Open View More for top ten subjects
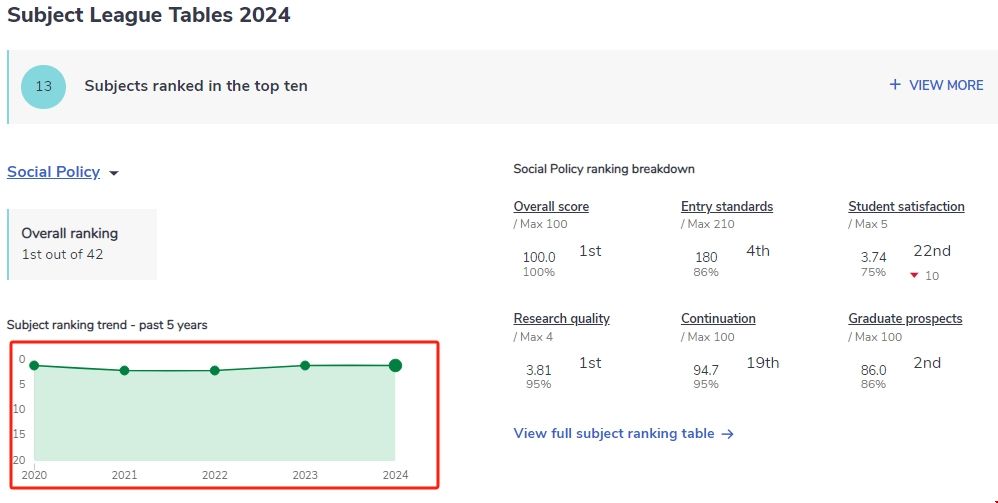The height and width of the screenshot is (503, 998). point(945,85)
